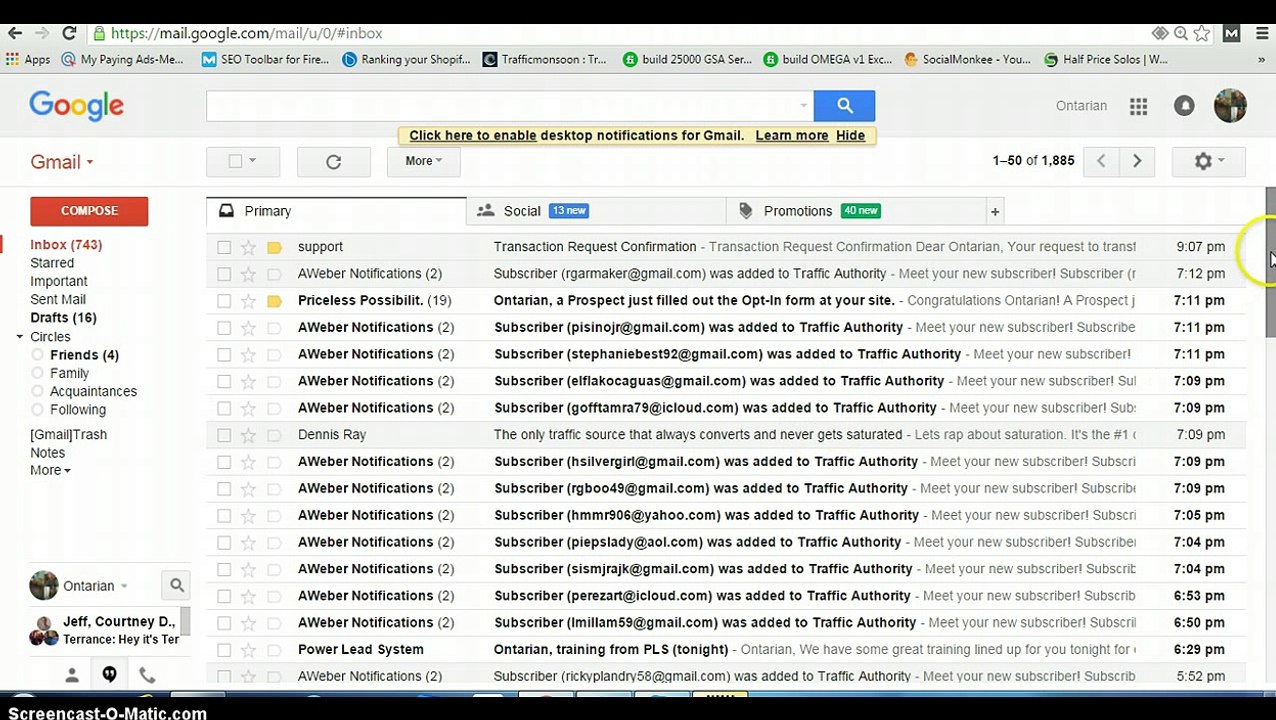This screenshot has width=1276, height=720.
Task: Add a new inbox tab with plus icon
Action: coord(995,211)
